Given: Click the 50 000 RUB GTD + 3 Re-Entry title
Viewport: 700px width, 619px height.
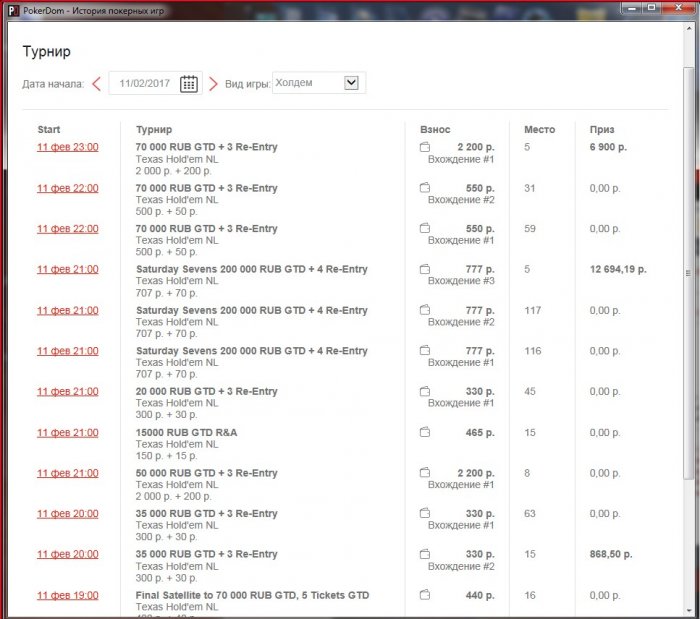Looking at the screenshot, I should 206,473.
